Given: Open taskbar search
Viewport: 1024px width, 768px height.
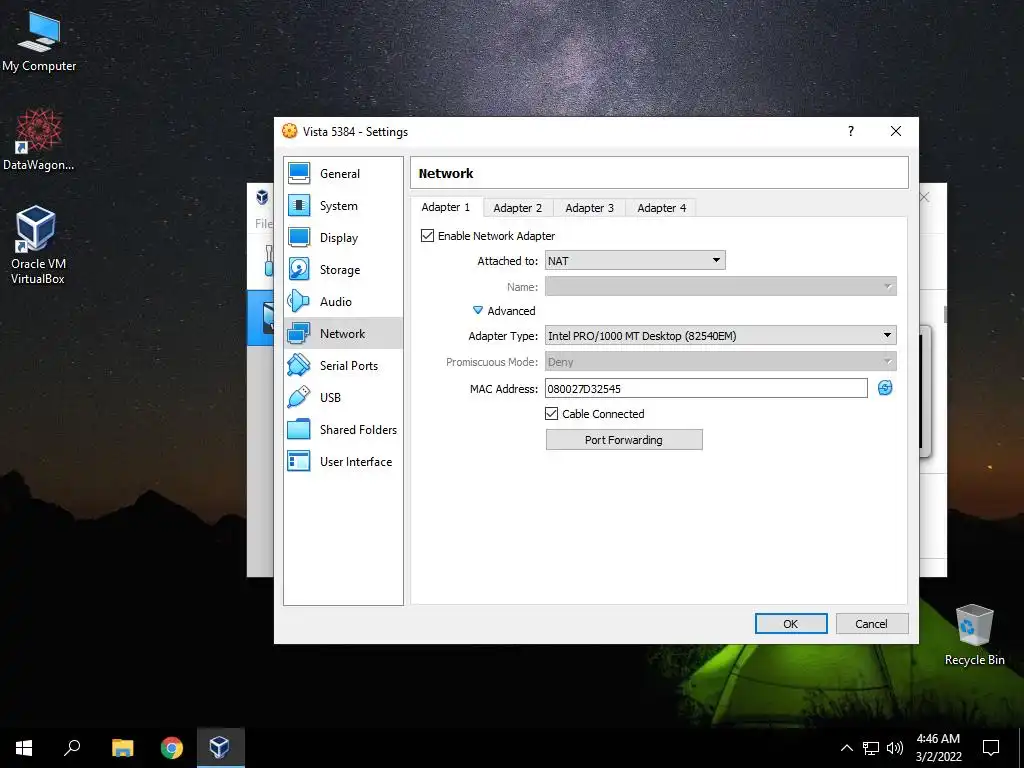Looking at the screenshot, I should click(x=72, y=748).
